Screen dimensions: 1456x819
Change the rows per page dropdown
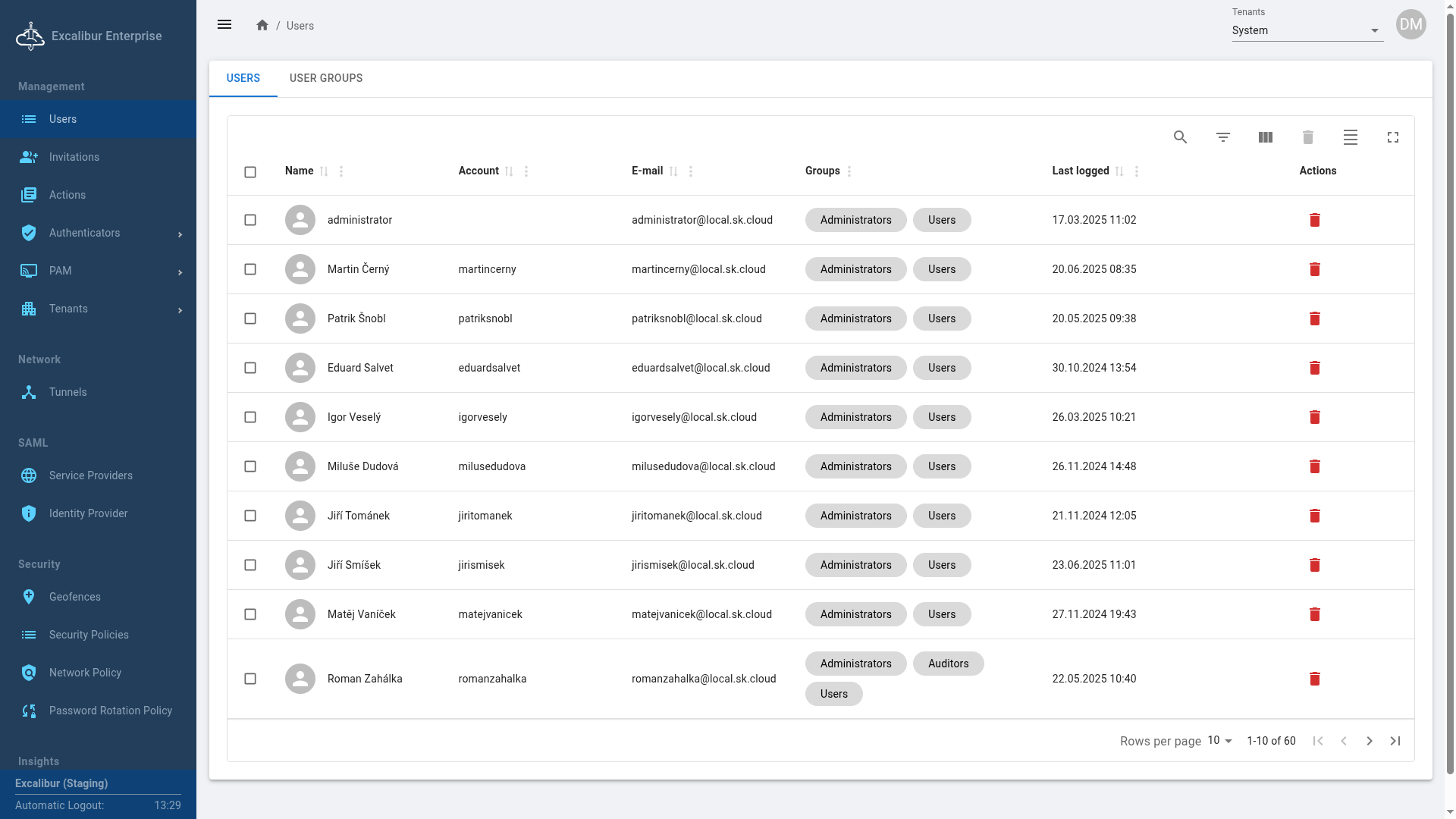tap(1219, 741)
